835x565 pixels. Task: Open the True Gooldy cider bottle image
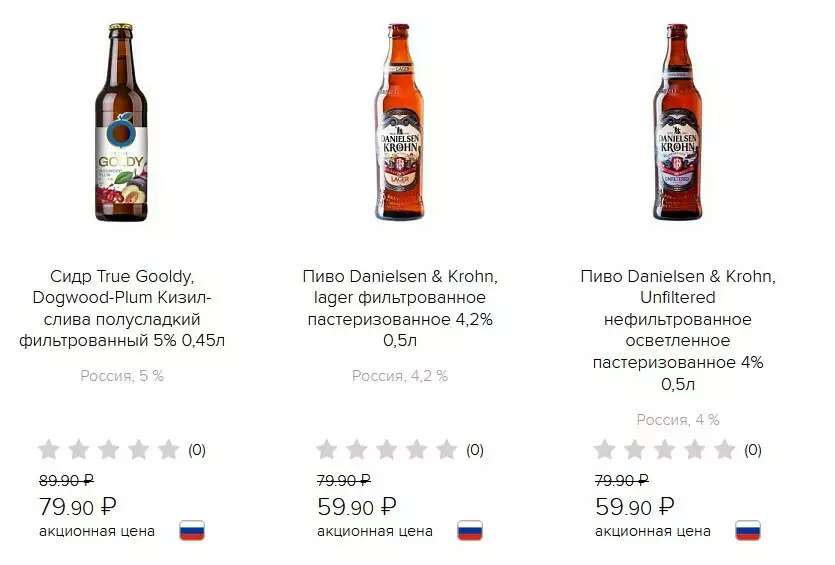(126, 121)
